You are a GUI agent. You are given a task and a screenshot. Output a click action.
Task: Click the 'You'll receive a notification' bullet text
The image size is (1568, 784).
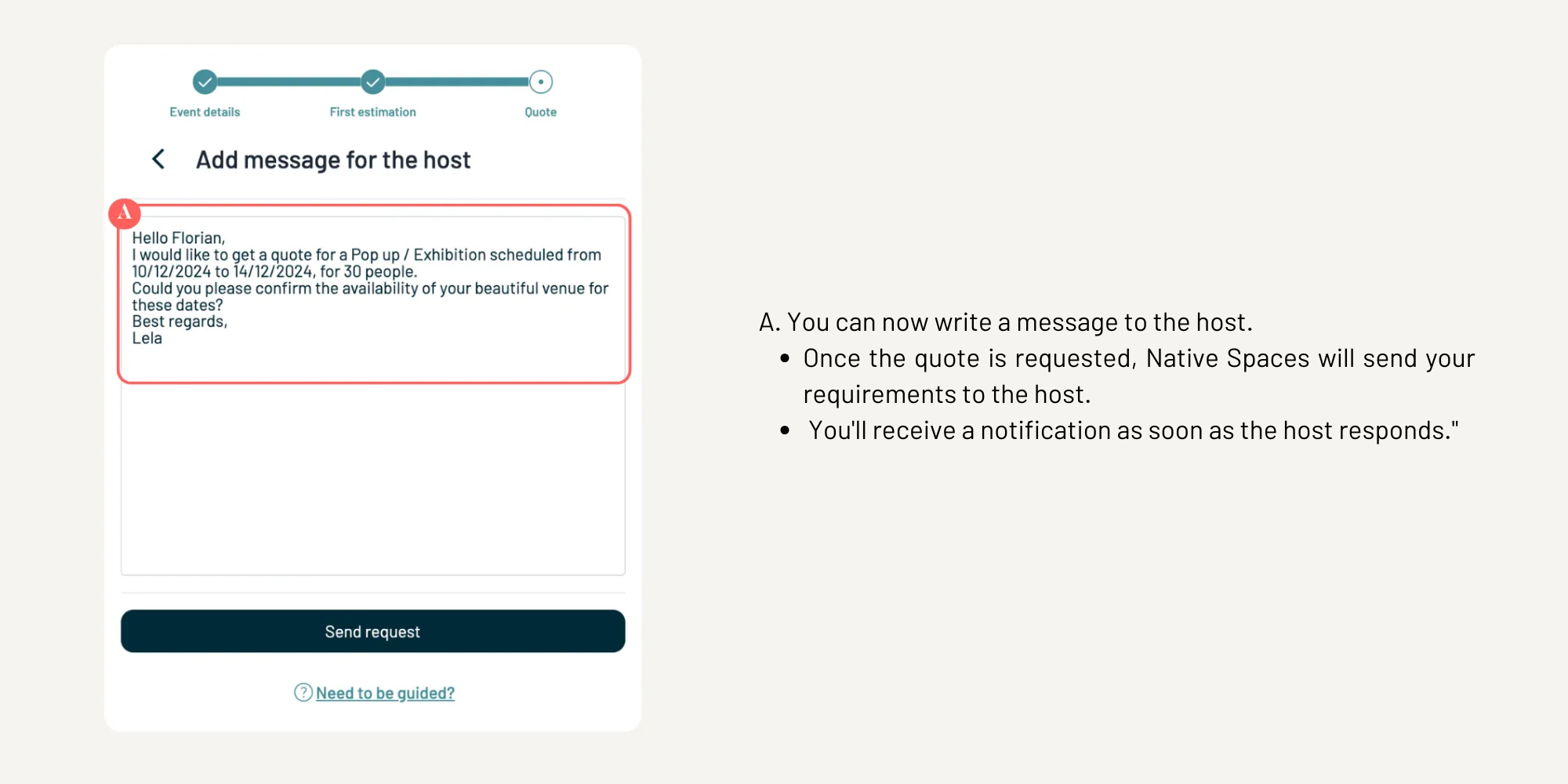tap(1133, 430)
